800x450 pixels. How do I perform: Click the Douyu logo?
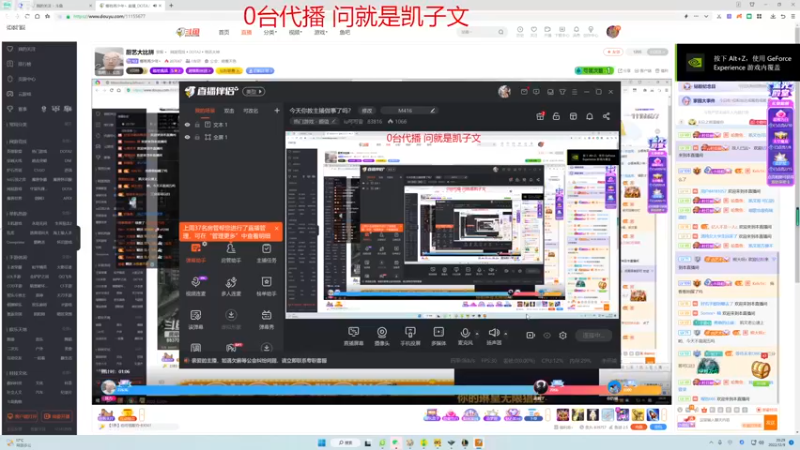tap(188, 32)
